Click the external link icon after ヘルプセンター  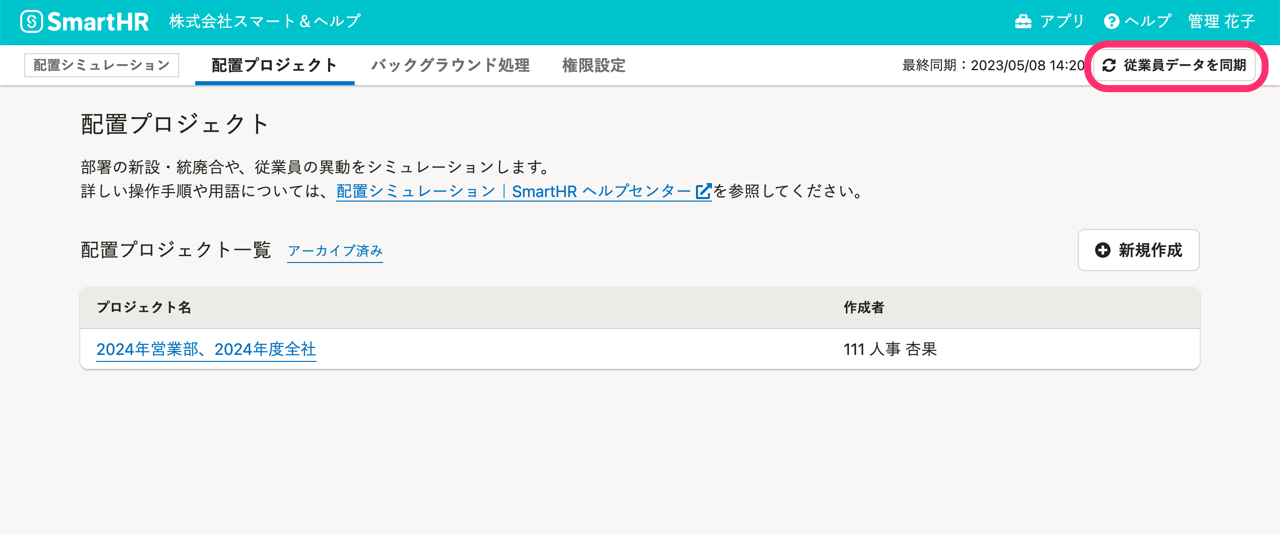[703, 191]
